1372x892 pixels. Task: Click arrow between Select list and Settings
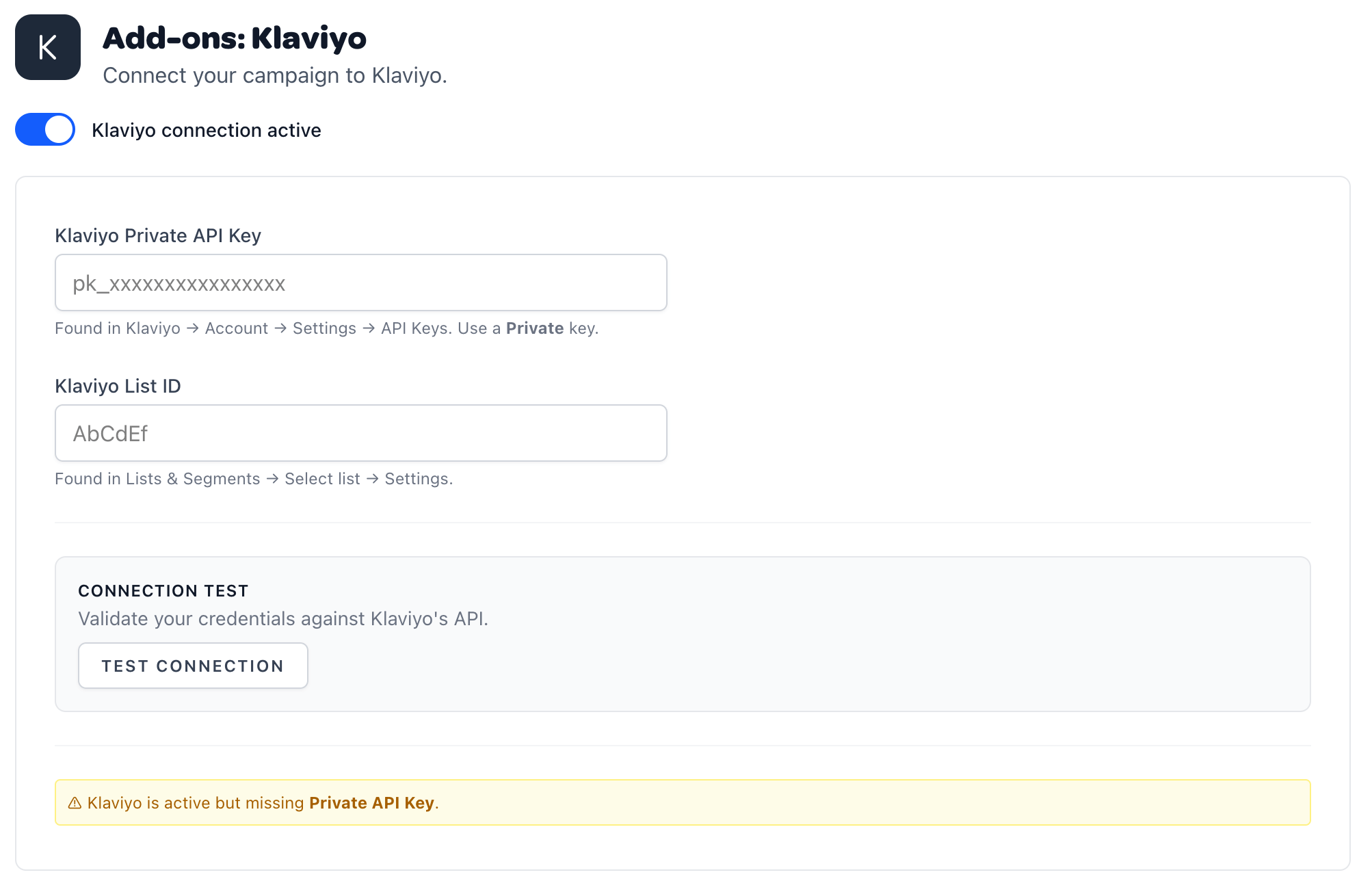(372, 479)
